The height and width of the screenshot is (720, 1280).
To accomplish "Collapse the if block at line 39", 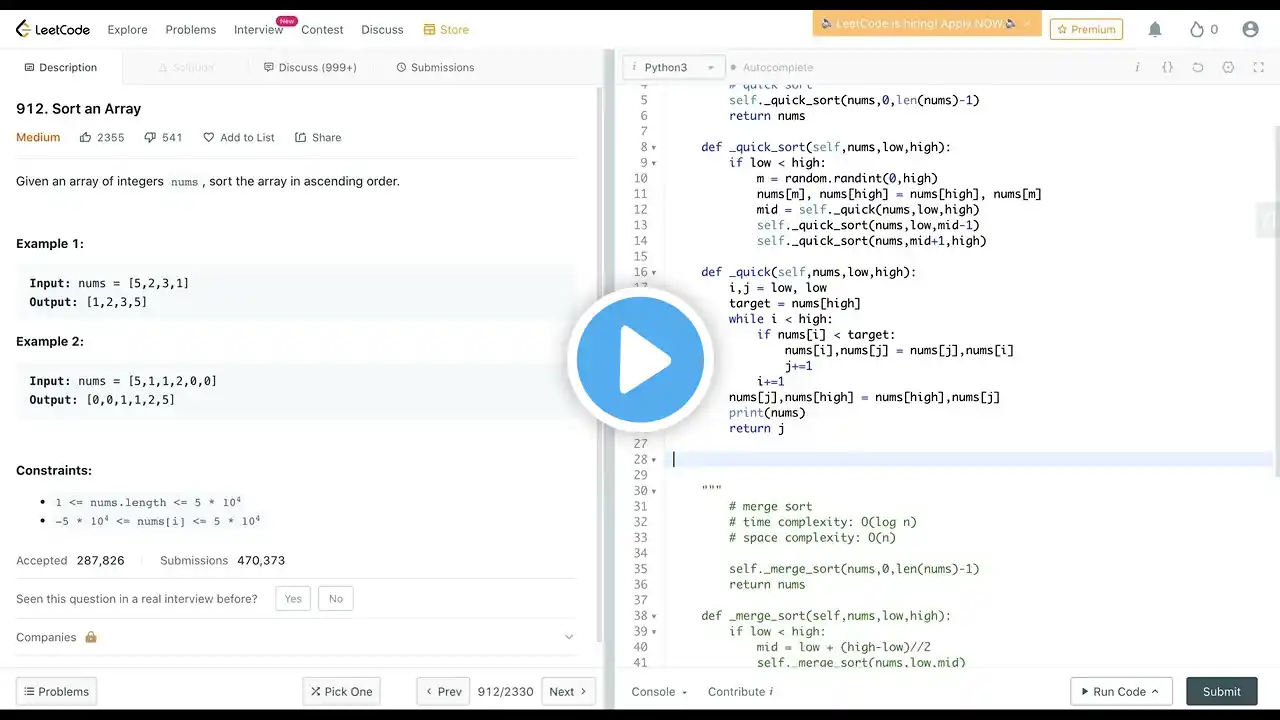I will click(x=654, y=632).
